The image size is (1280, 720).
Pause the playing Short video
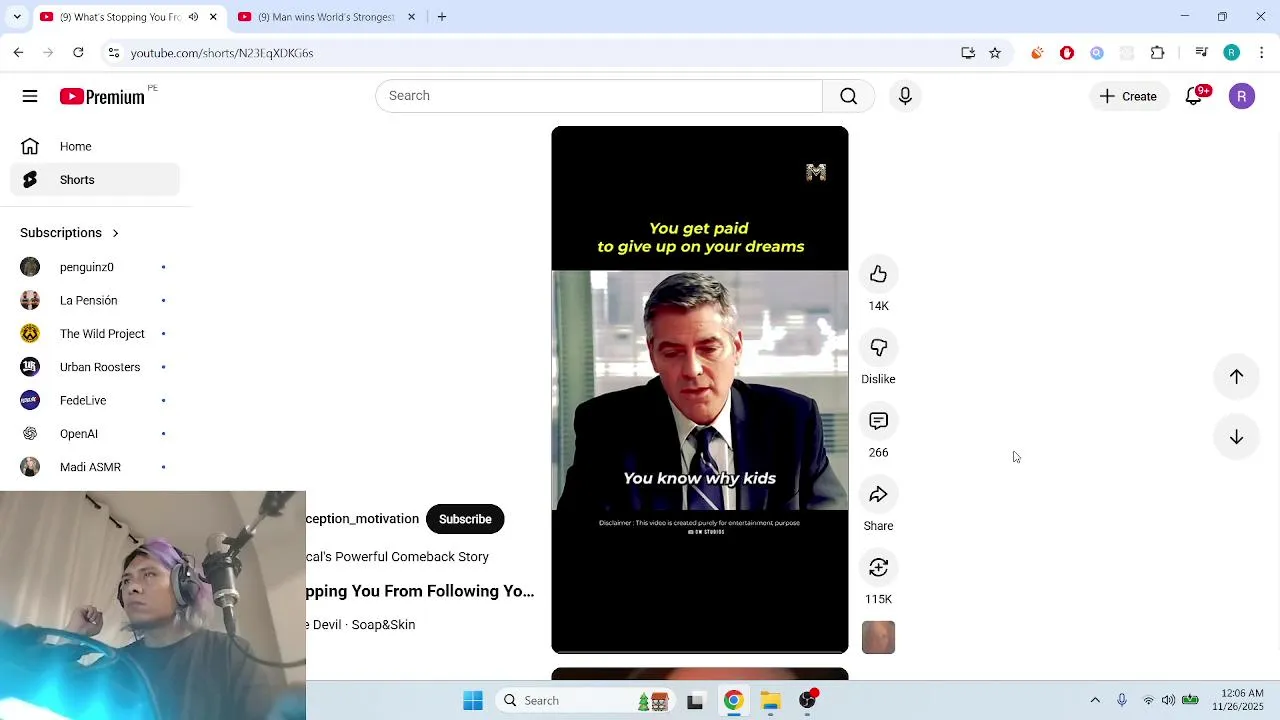click(700, 390)
